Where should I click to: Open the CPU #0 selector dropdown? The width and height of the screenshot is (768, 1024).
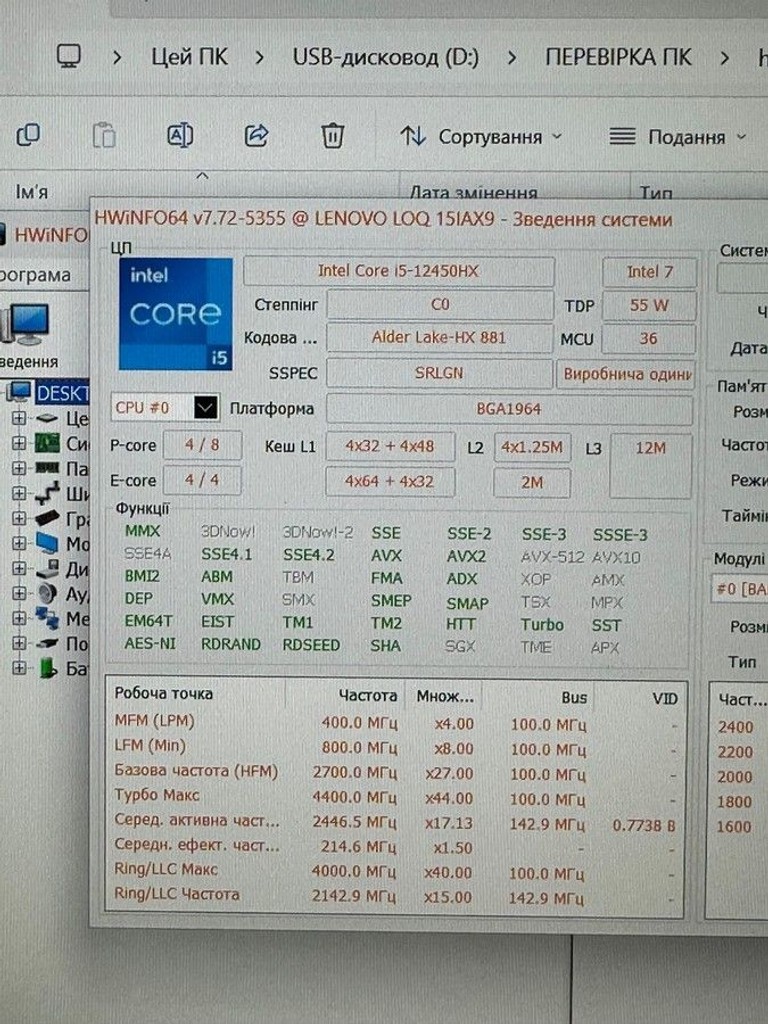point(205,408)
